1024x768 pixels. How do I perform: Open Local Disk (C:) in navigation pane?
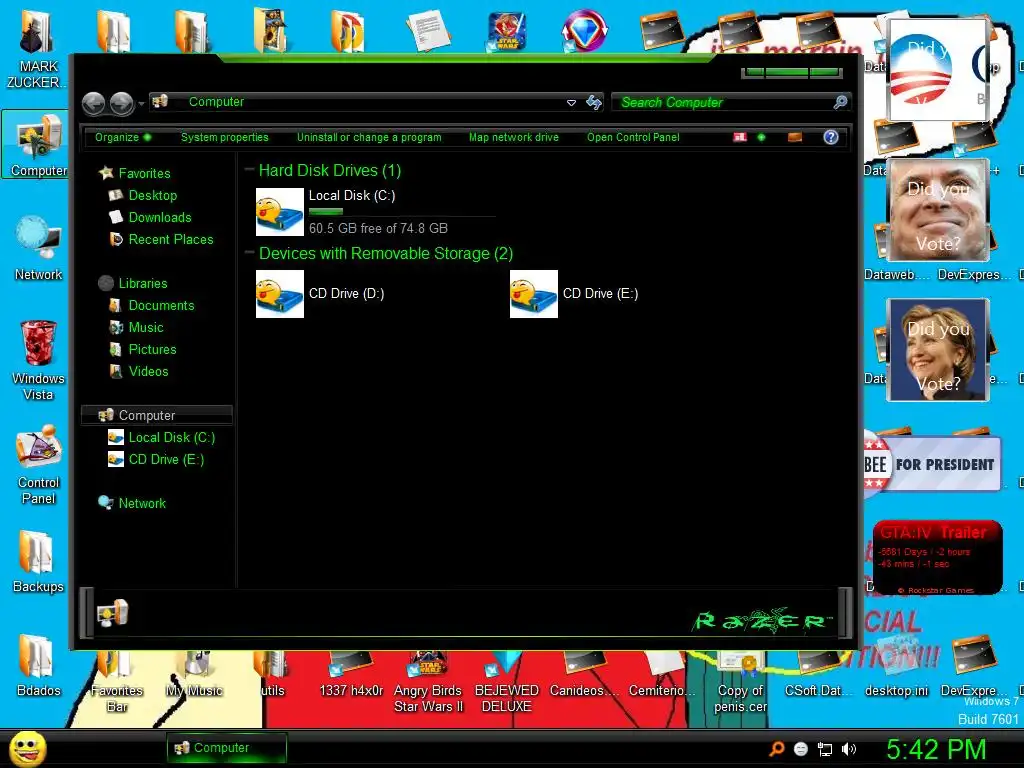click(171, 438)
